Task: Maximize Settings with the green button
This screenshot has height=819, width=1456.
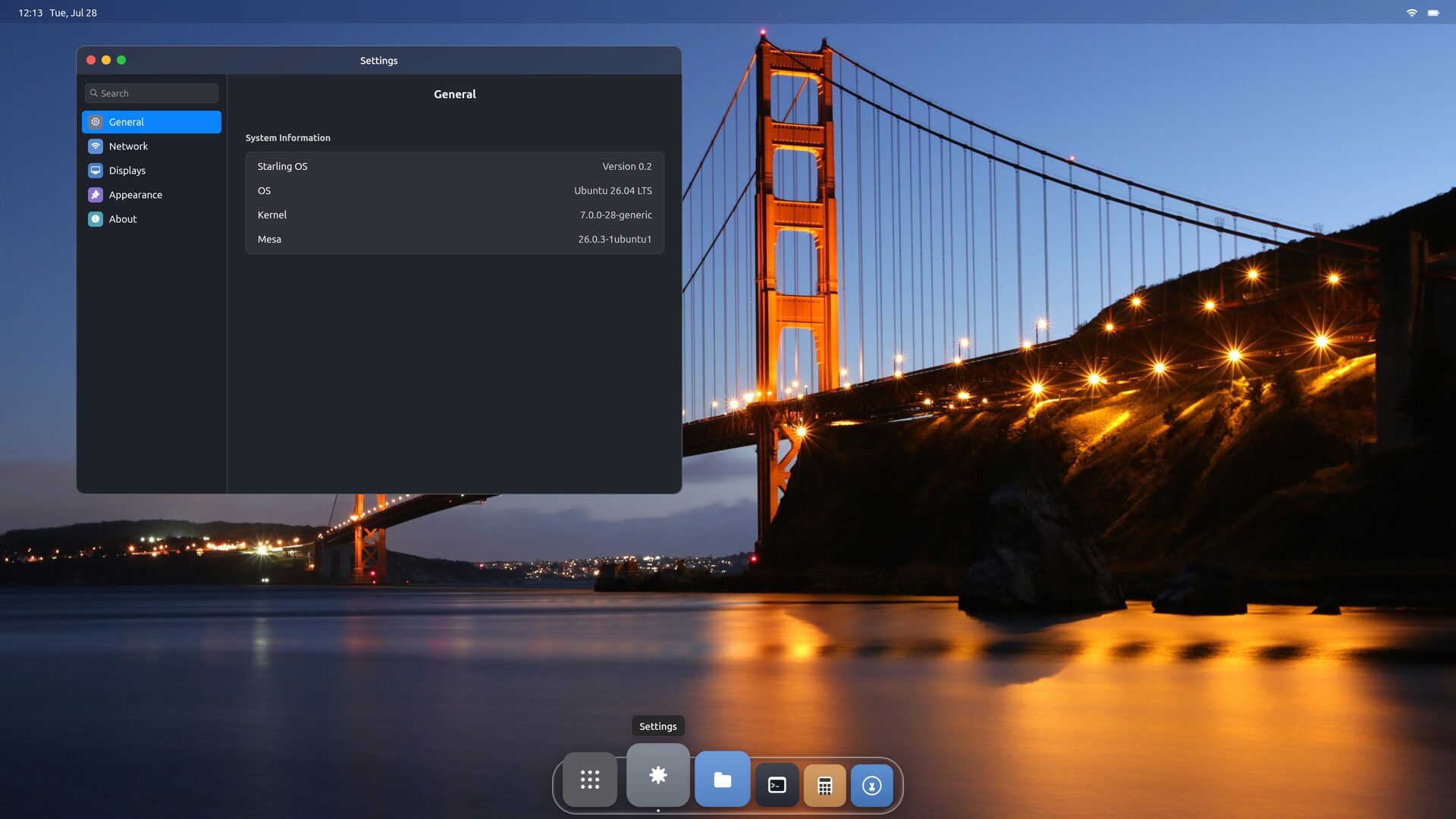Action: 121,60
